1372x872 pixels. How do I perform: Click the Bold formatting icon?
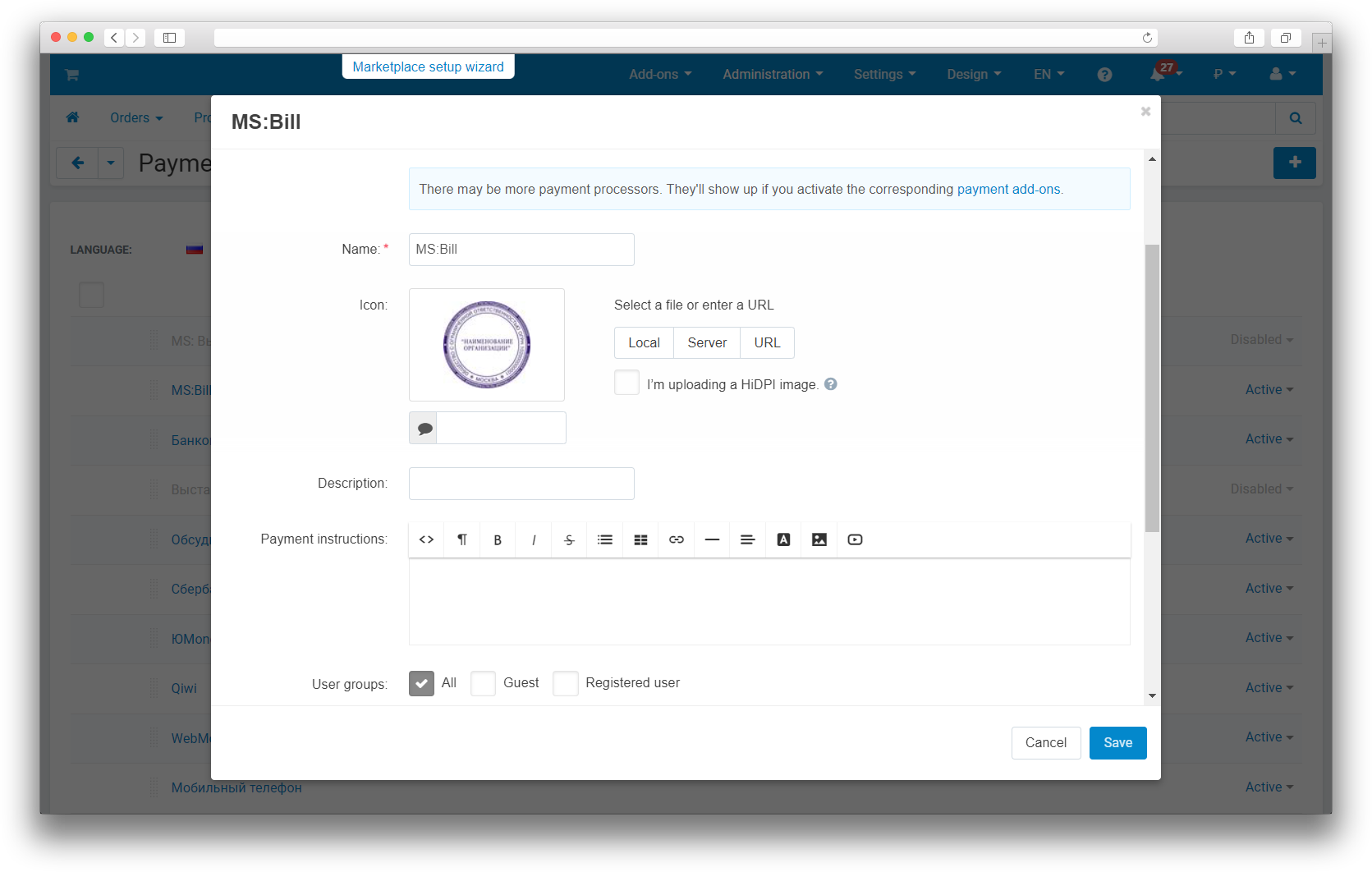[498, 540]
